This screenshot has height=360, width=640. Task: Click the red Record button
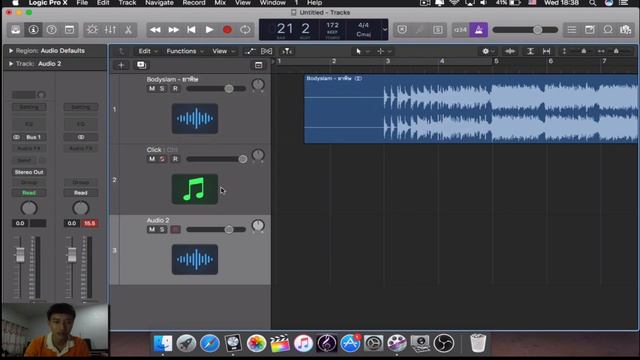227,30
